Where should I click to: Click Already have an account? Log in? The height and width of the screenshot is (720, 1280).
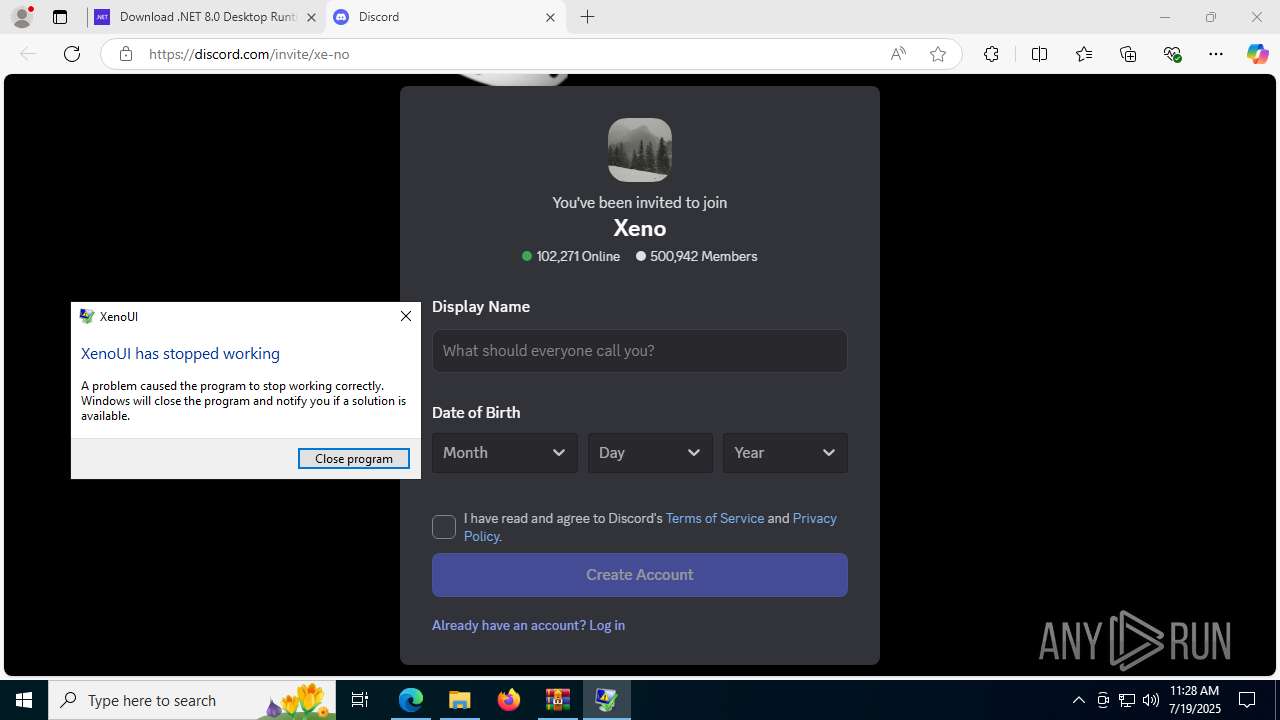pos(528,625)
